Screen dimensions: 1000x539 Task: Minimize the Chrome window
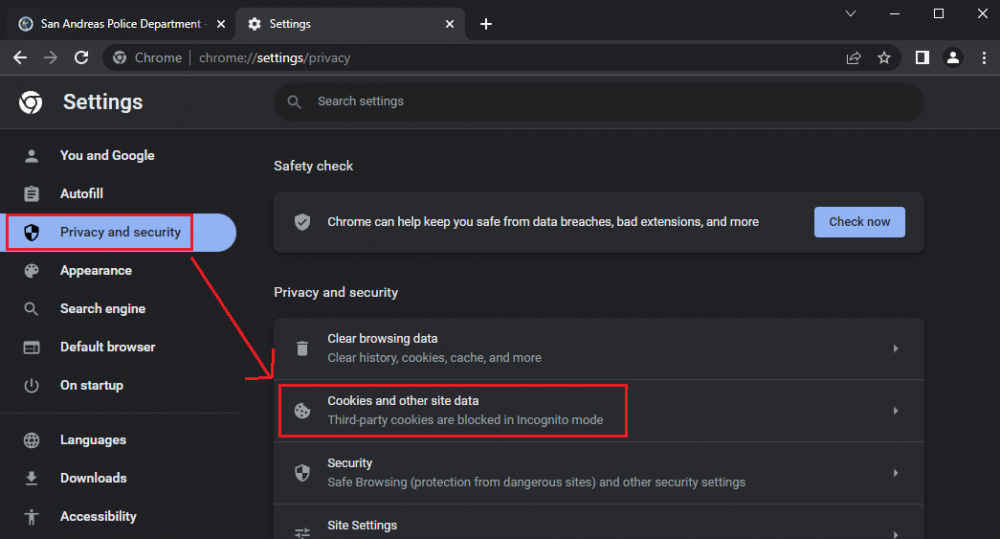pos(895,13)
